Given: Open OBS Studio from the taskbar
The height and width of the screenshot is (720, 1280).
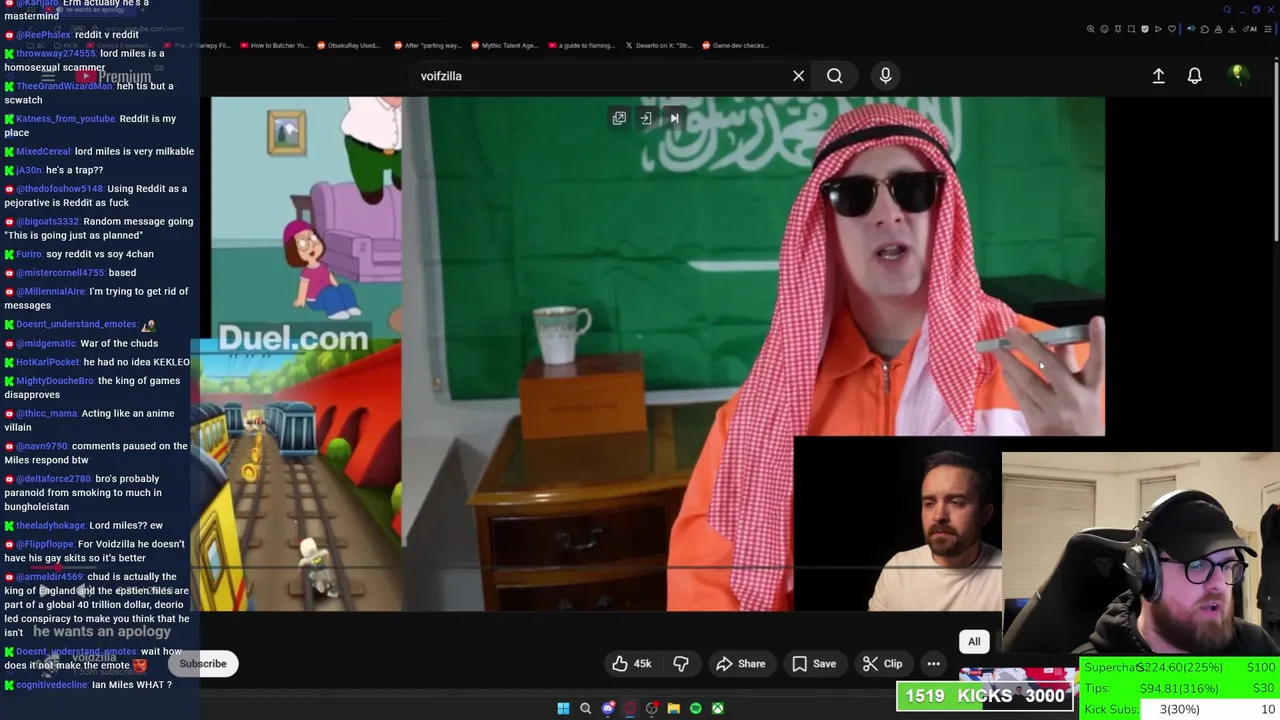Looking at the screenshot, I should (651, 708).
